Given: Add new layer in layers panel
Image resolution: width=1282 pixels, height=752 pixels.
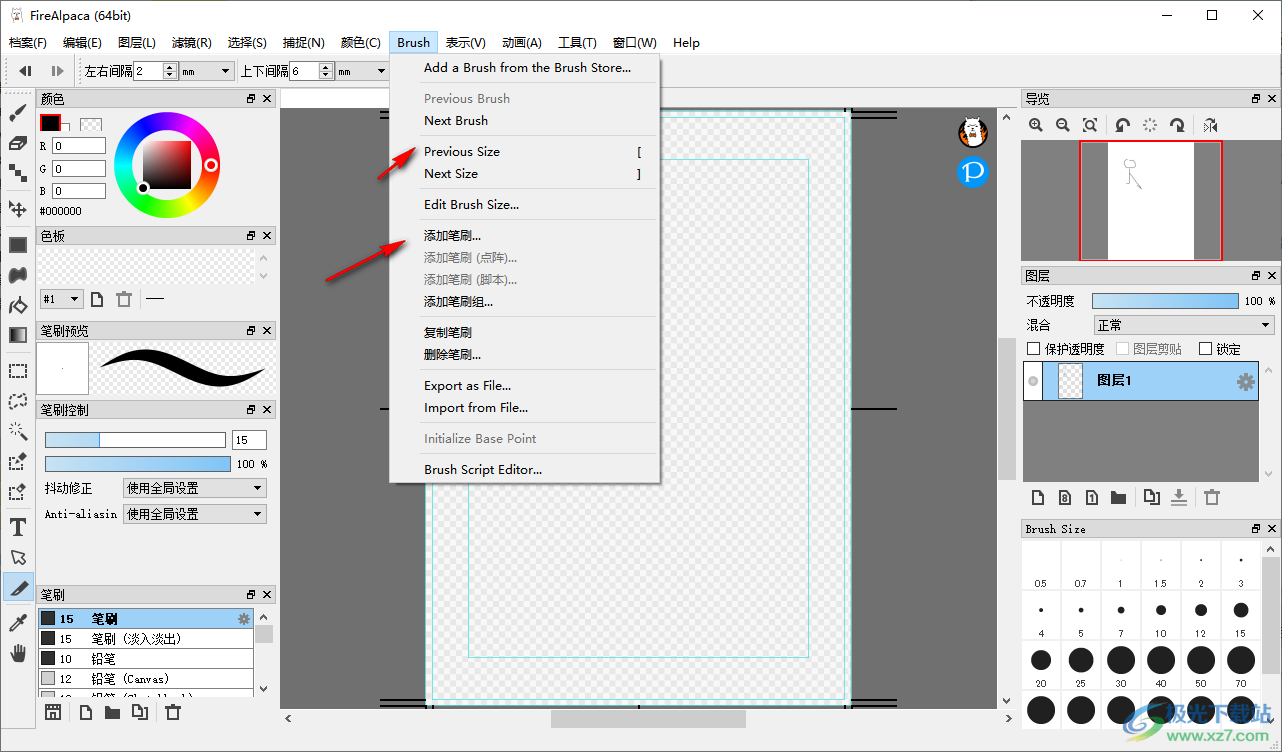Looking at the screenshot, I should tap(1038, 497).
